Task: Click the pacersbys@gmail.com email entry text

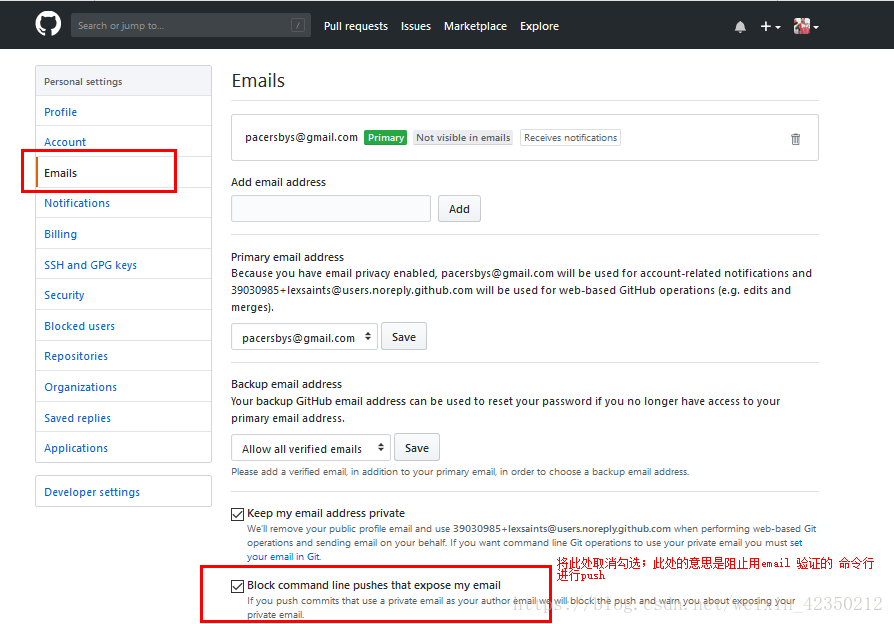Action: coord(302,137)
